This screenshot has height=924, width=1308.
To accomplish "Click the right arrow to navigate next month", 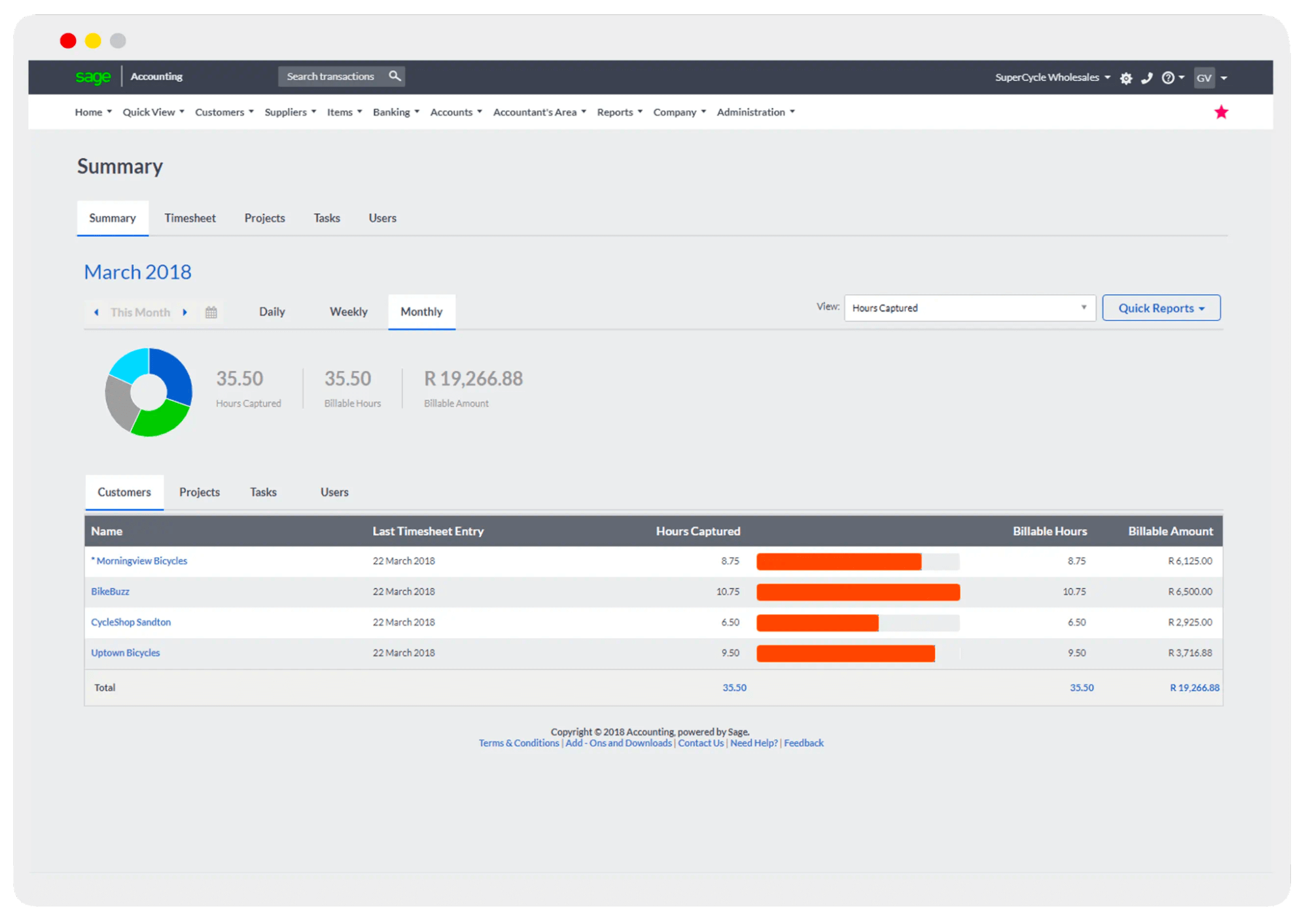I will pyautogui.click(x=186, y=310).
